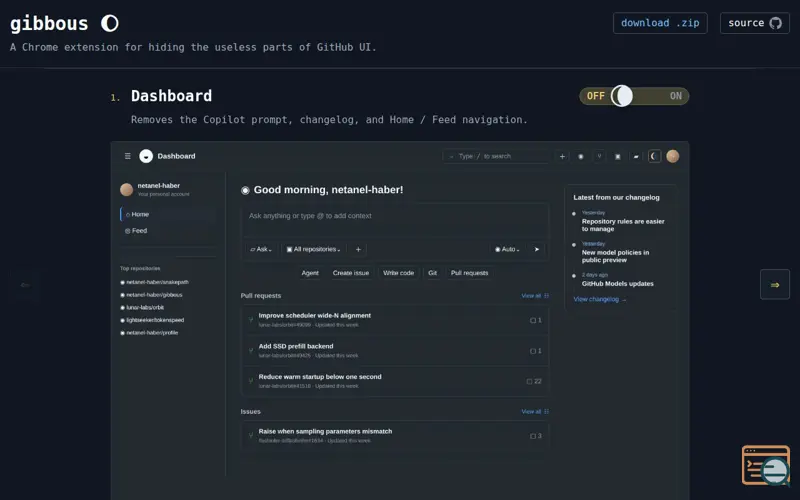Click the Type / to search field
800x500 pixels.
pos(495,156)
